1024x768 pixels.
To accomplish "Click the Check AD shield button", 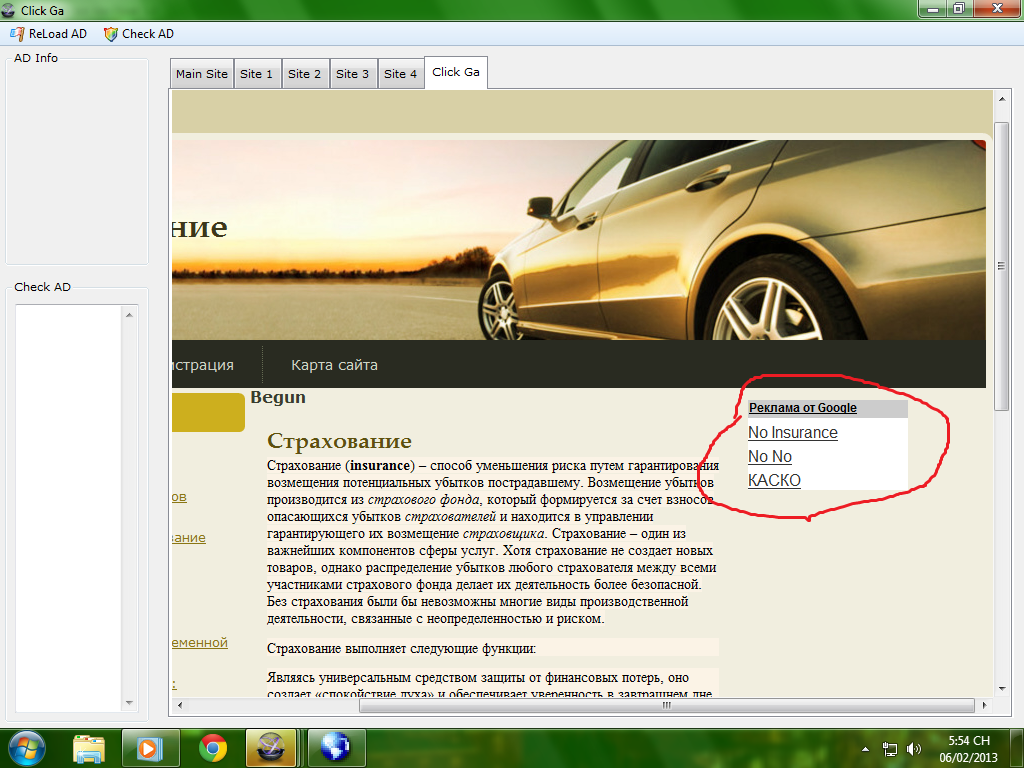I will [x=139, y=34].
